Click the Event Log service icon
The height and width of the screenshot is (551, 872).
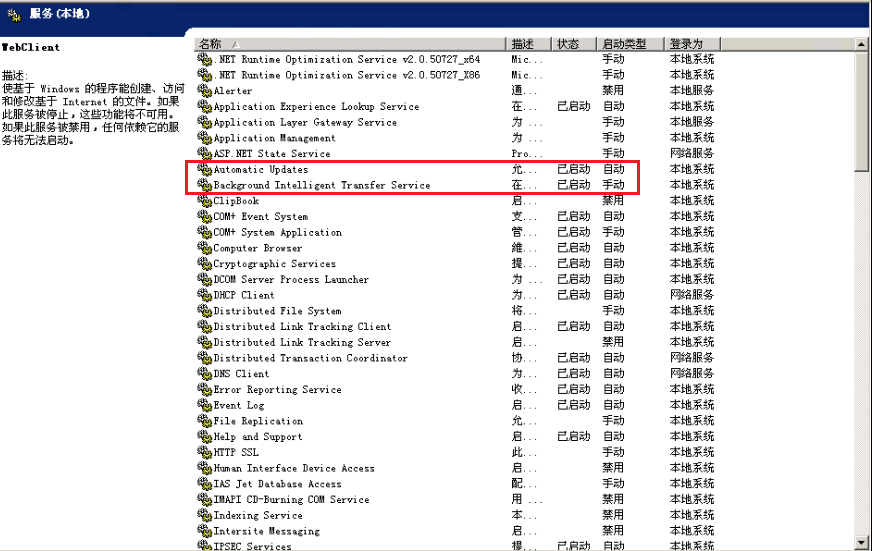click(205, 405)
